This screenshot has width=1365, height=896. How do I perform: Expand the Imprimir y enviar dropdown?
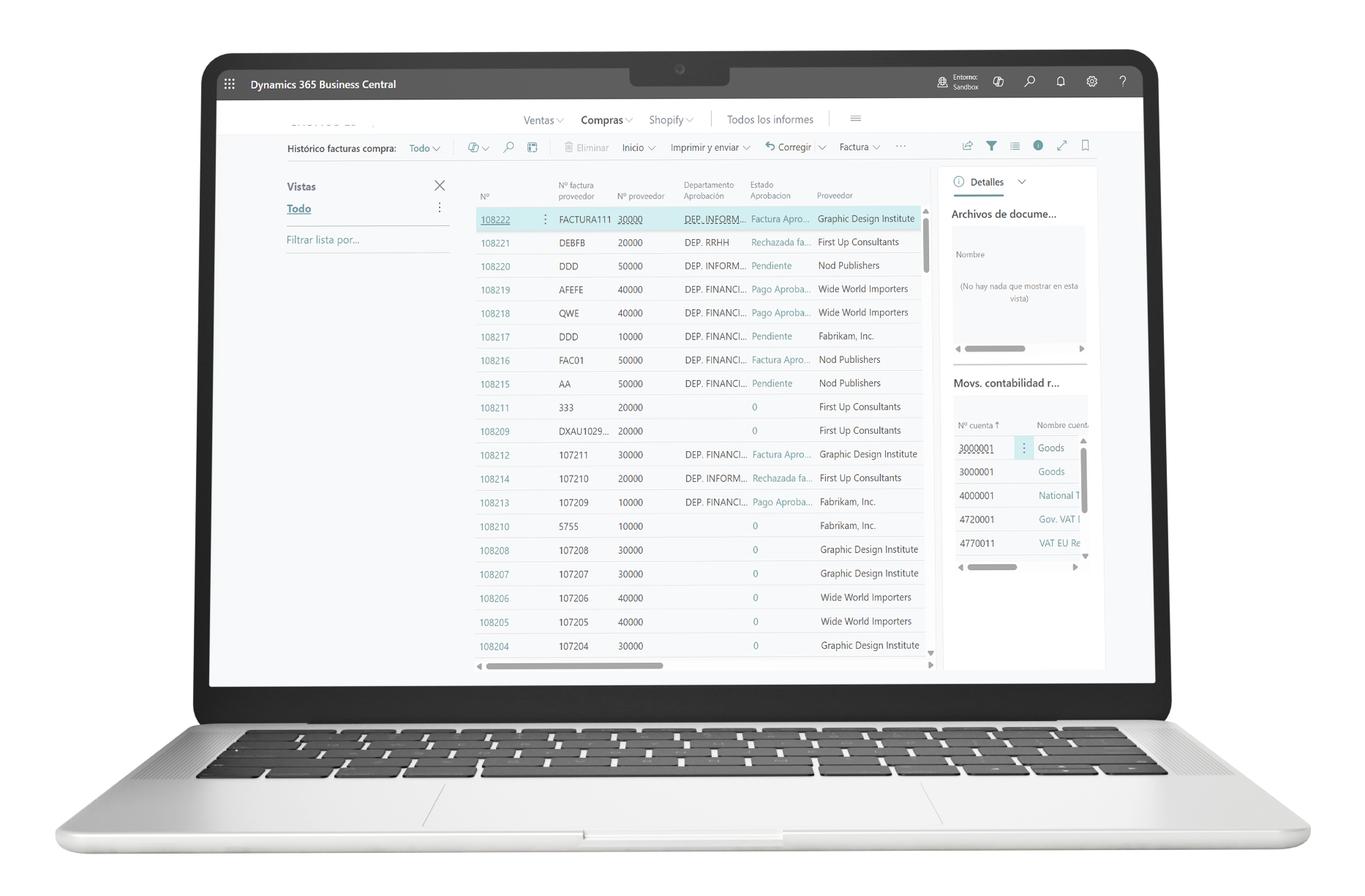pyautogui.click(x=710, y=148)
